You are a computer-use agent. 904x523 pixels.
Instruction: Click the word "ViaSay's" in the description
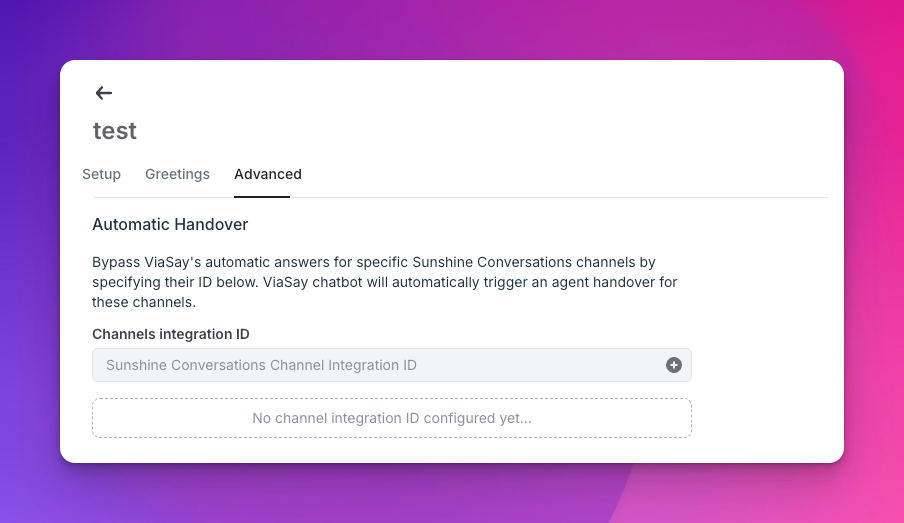coord(170,262)
